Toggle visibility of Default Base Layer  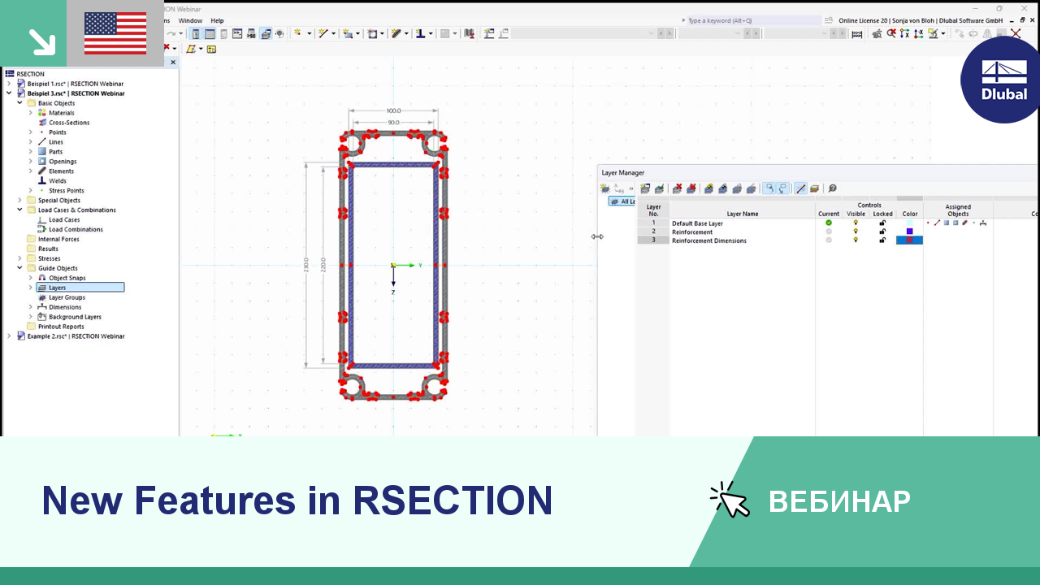tap(856, 223)
